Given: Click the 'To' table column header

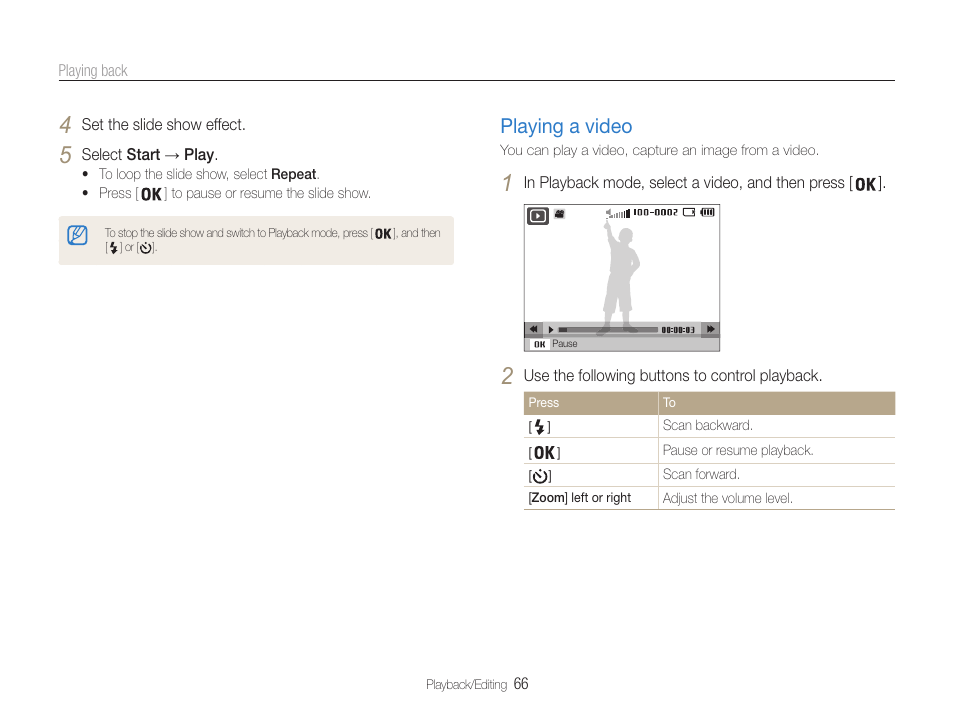Looking at the screenshot, I should point(669,403).
